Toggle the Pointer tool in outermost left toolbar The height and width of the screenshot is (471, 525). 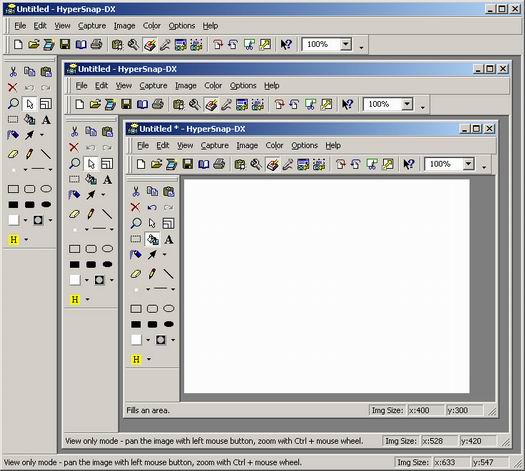coord(29,104)
